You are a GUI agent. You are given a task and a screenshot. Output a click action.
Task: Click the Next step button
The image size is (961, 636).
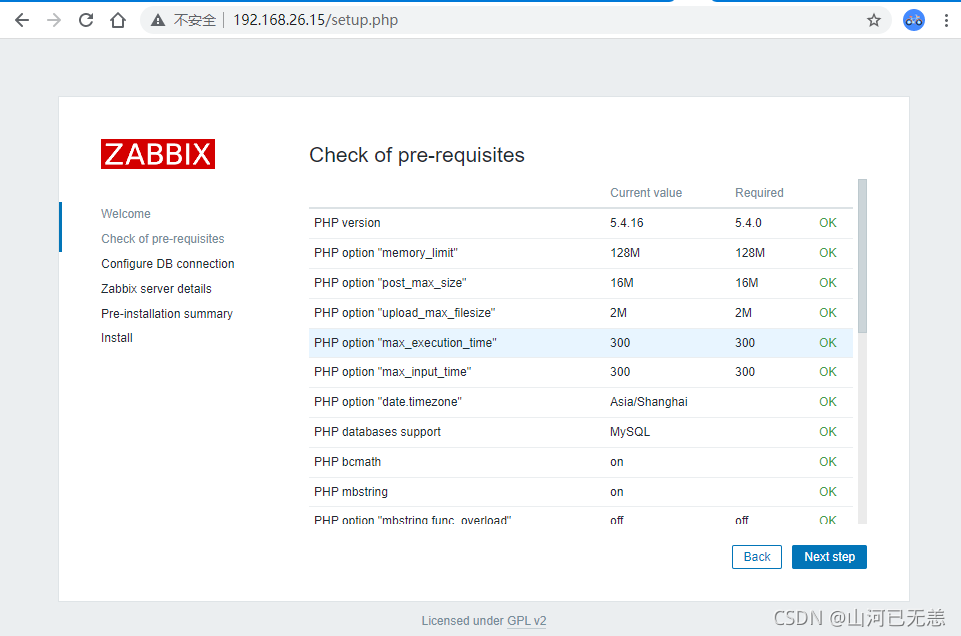[829, 556]
